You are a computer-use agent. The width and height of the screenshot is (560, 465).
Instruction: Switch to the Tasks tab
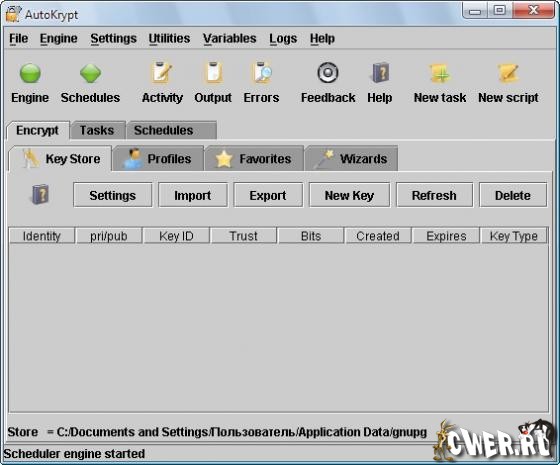(97, 130)
